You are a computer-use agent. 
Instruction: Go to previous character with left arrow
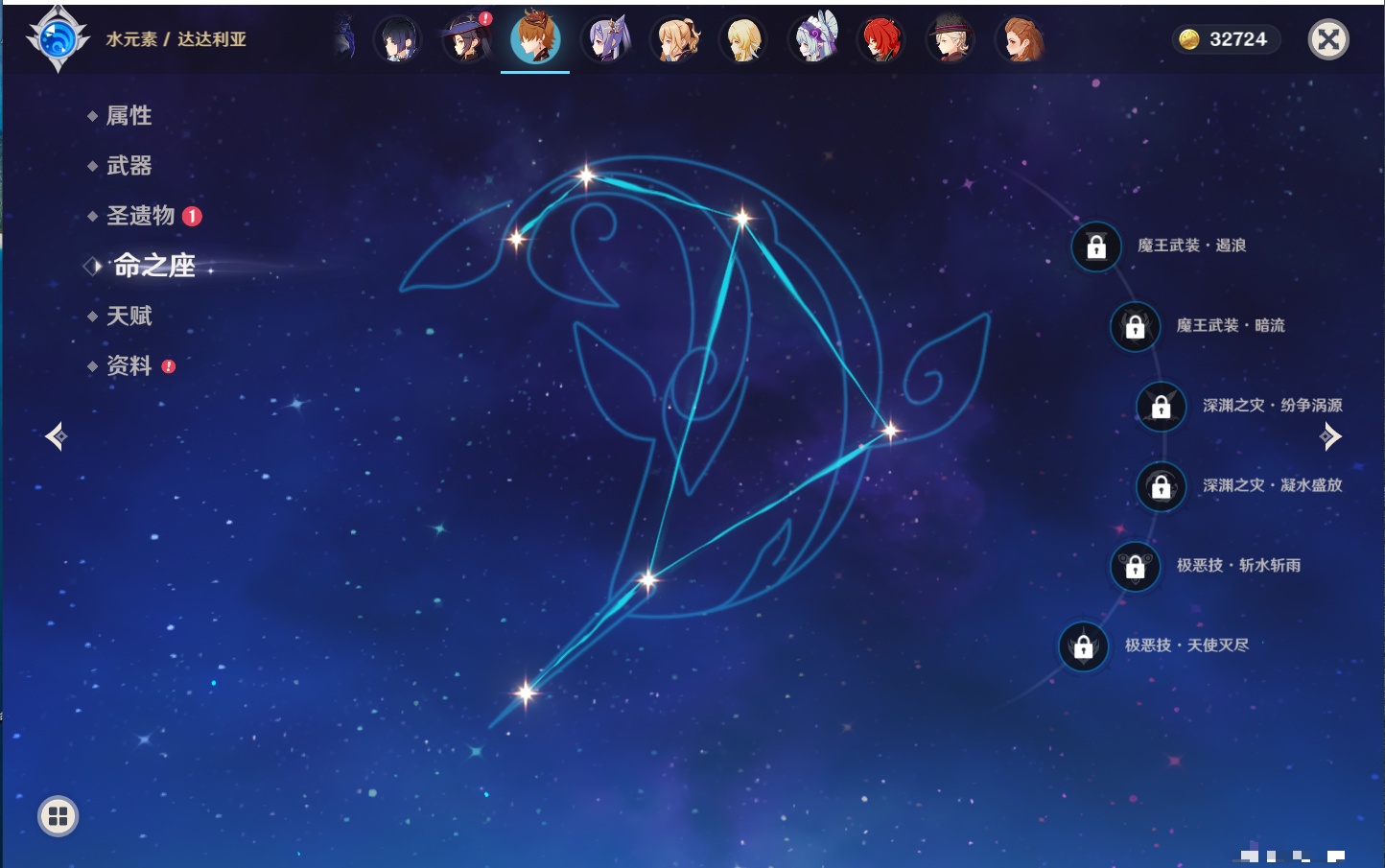(x=57, y=436)
